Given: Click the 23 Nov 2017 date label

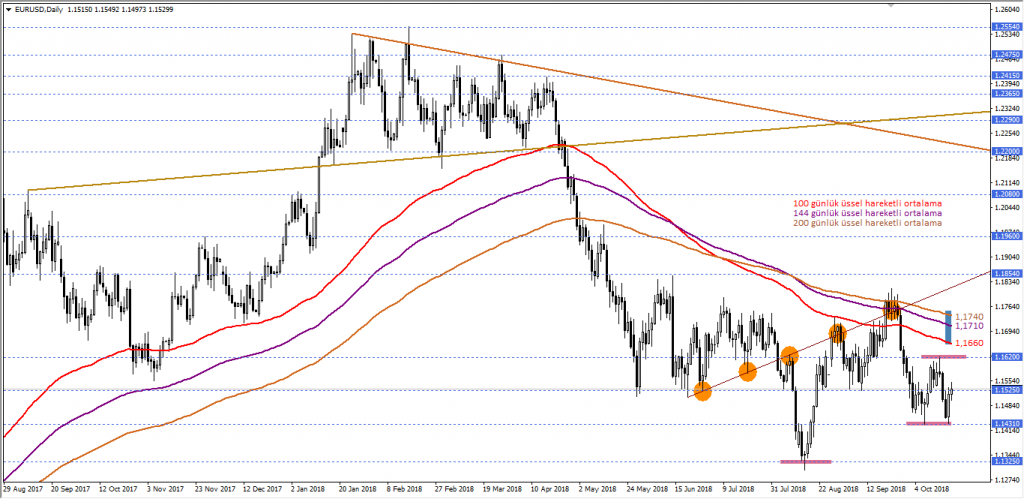Looking at the screenshot, I should [214, 488].
